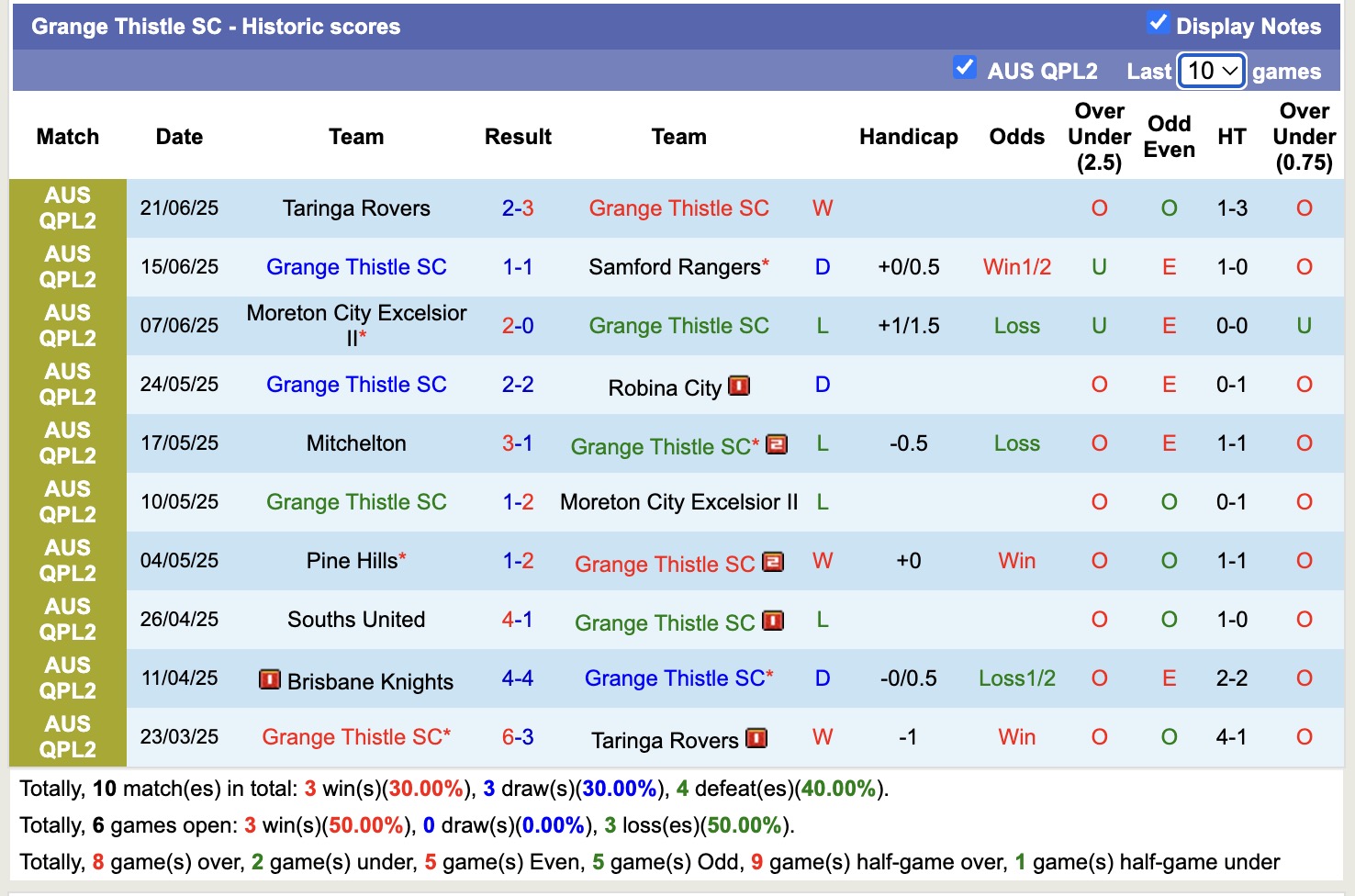Screen dimensions: 1355x896
Task: Click the red card icon after Taringa Rovers in bottom row
Action: tap(757, 738)
